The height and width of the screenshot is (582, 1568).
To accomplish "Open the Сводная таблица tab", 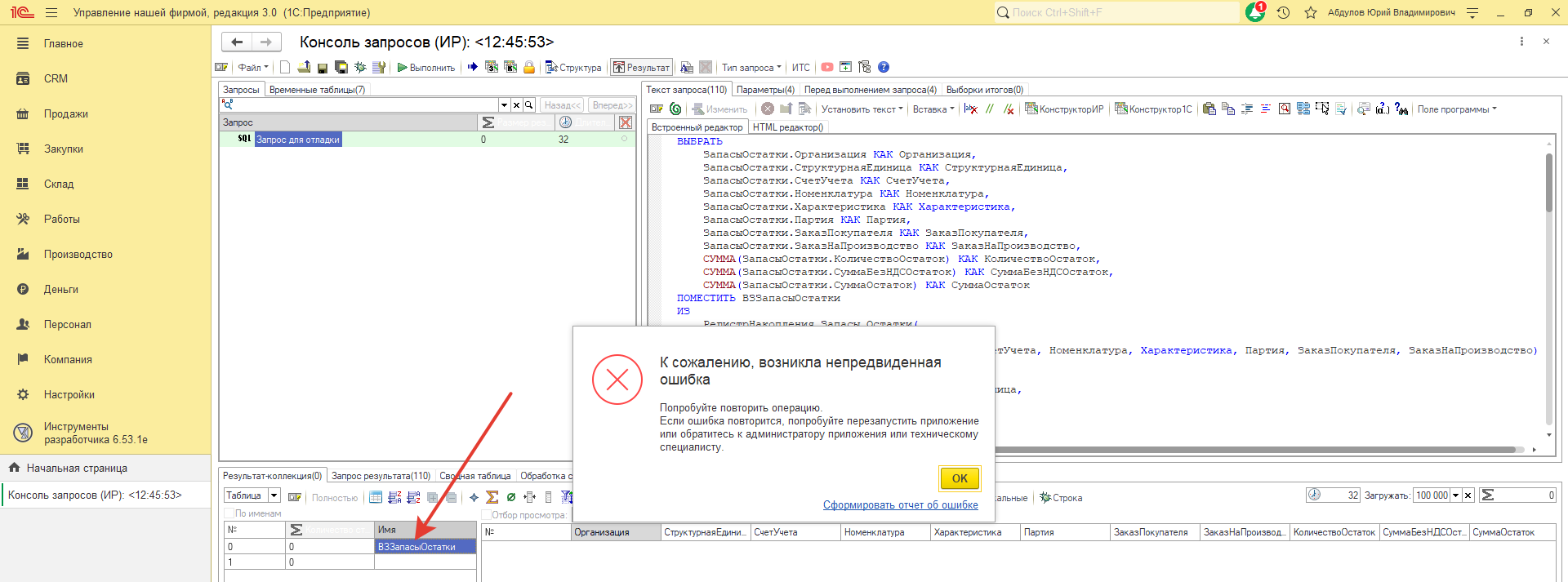I will tap(475, 476).
